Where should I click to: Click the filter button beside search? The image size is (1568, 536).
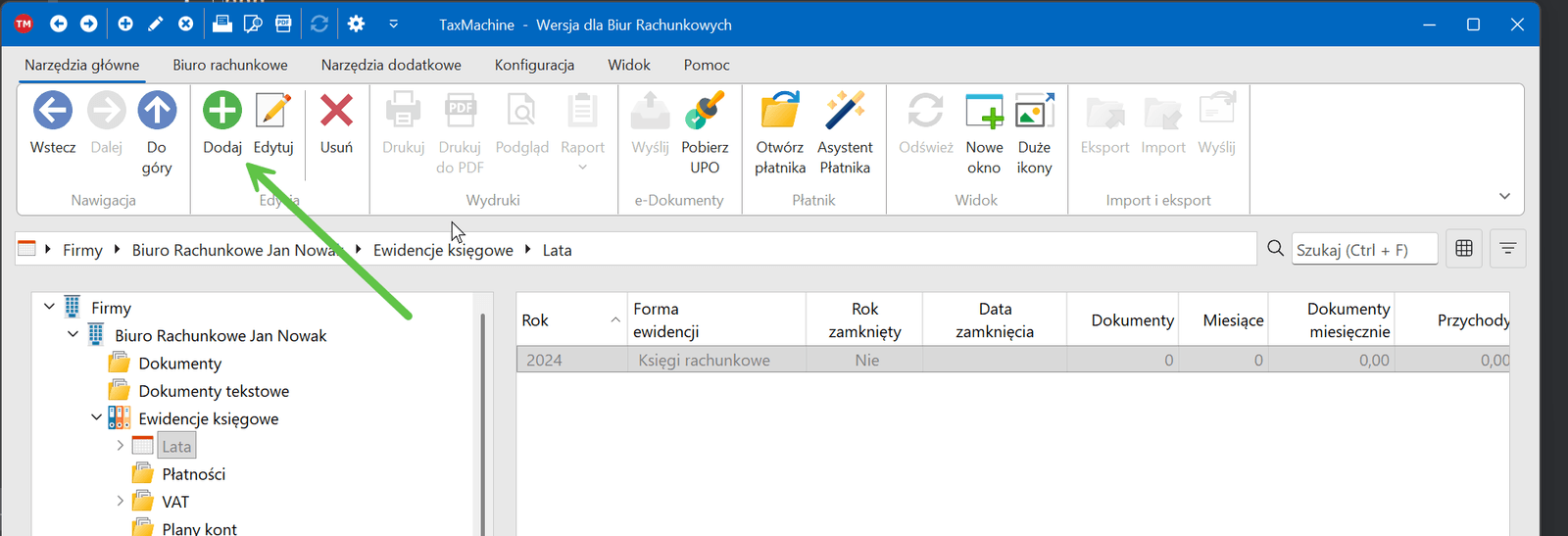click(1507, 249)
